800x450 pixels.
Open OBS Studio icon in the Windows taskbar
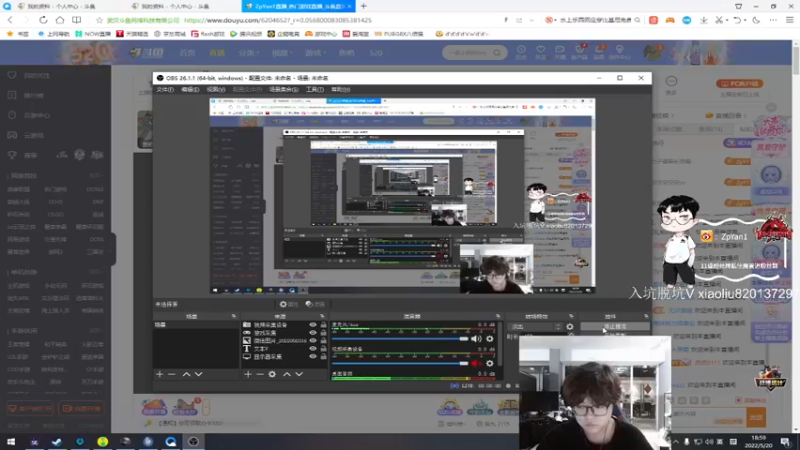pyautogui.click(x=193, y=441)
